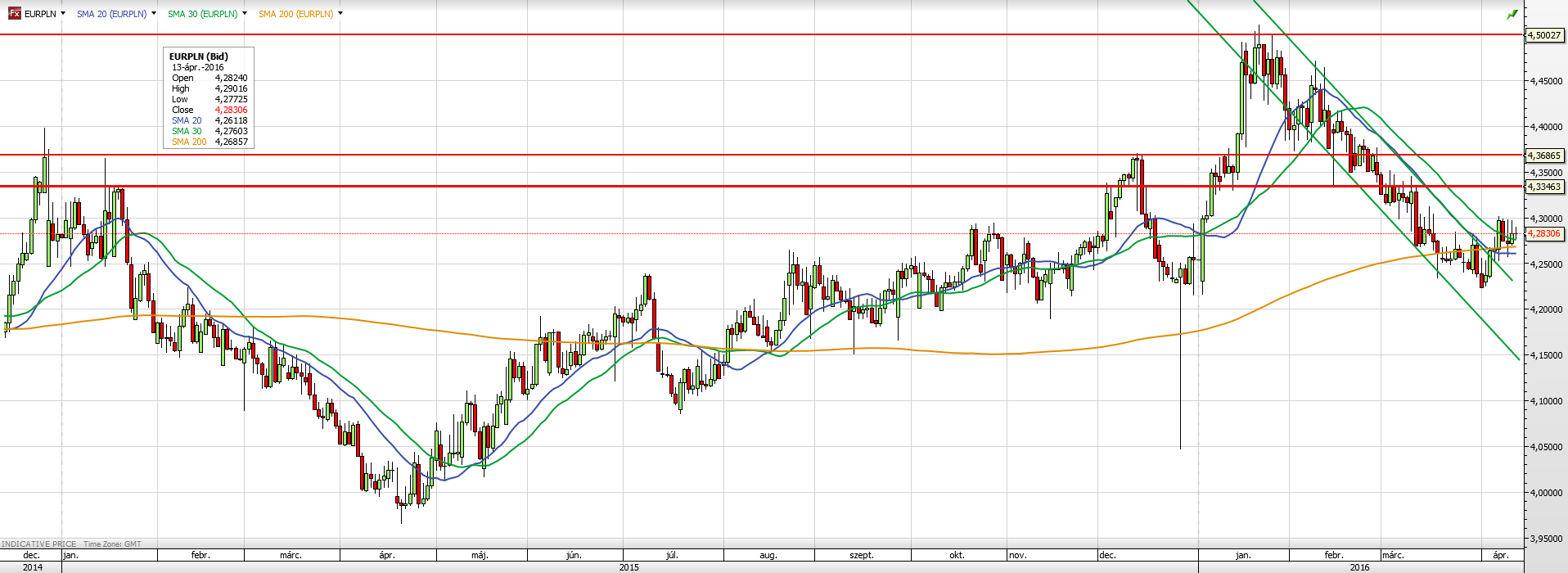Click the SMA 200 value 4,26857
1568x573 pixels.
tap(232, 142)
